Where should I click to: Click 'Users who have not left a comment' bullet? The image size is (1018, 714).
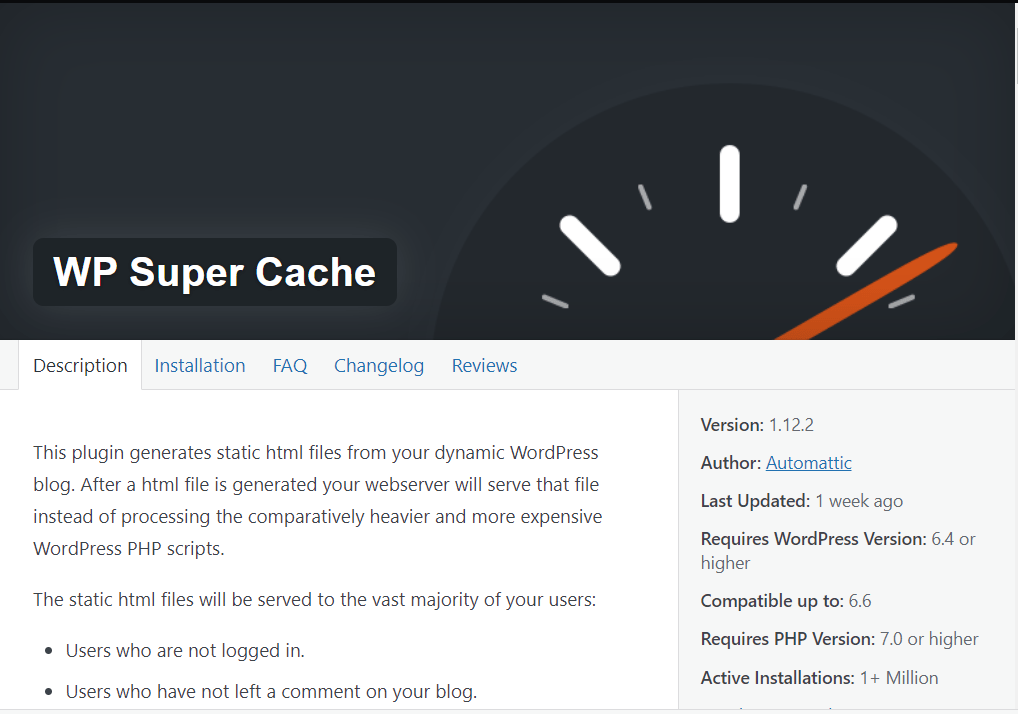click(271, 691)
